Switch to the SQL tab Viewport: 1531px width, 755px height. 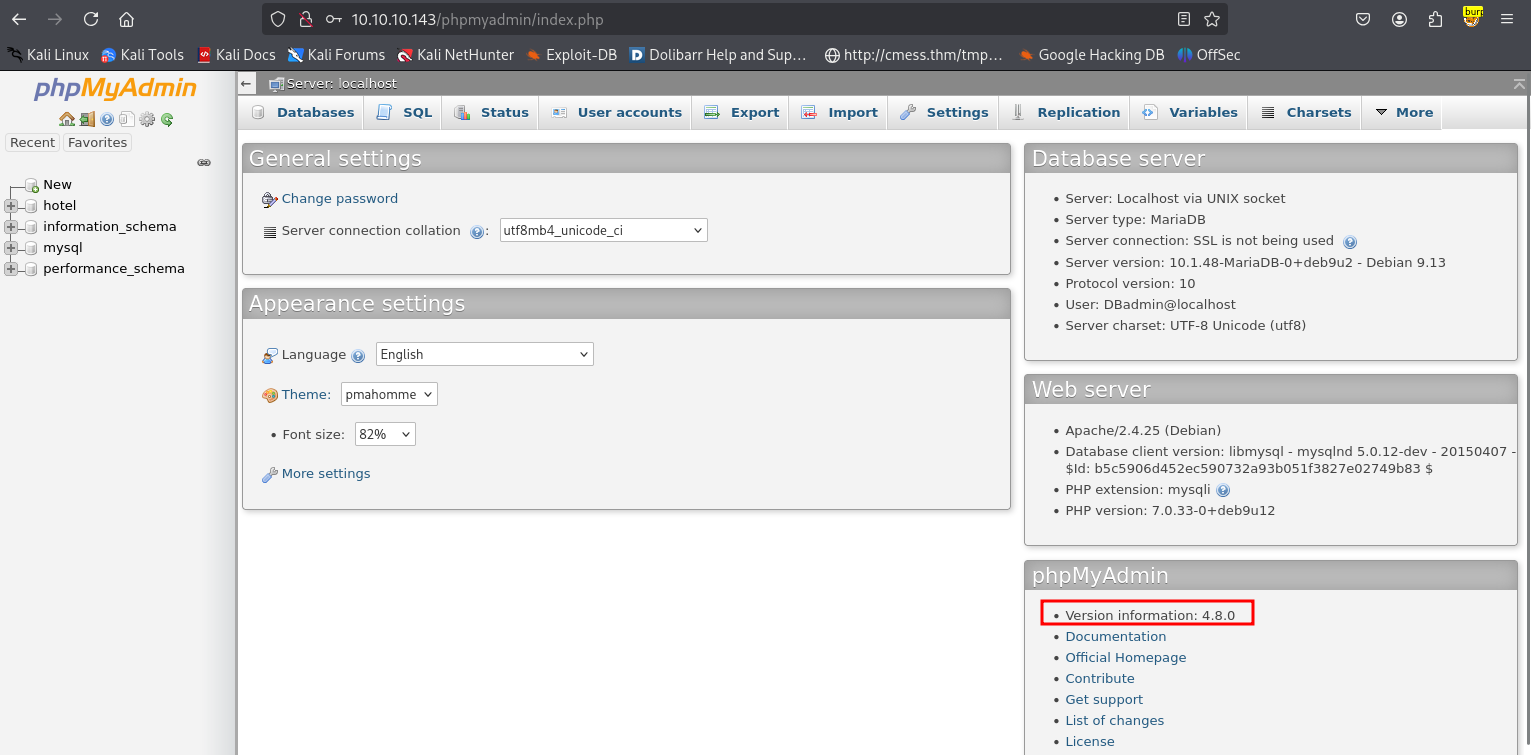(x=404, y=112)
